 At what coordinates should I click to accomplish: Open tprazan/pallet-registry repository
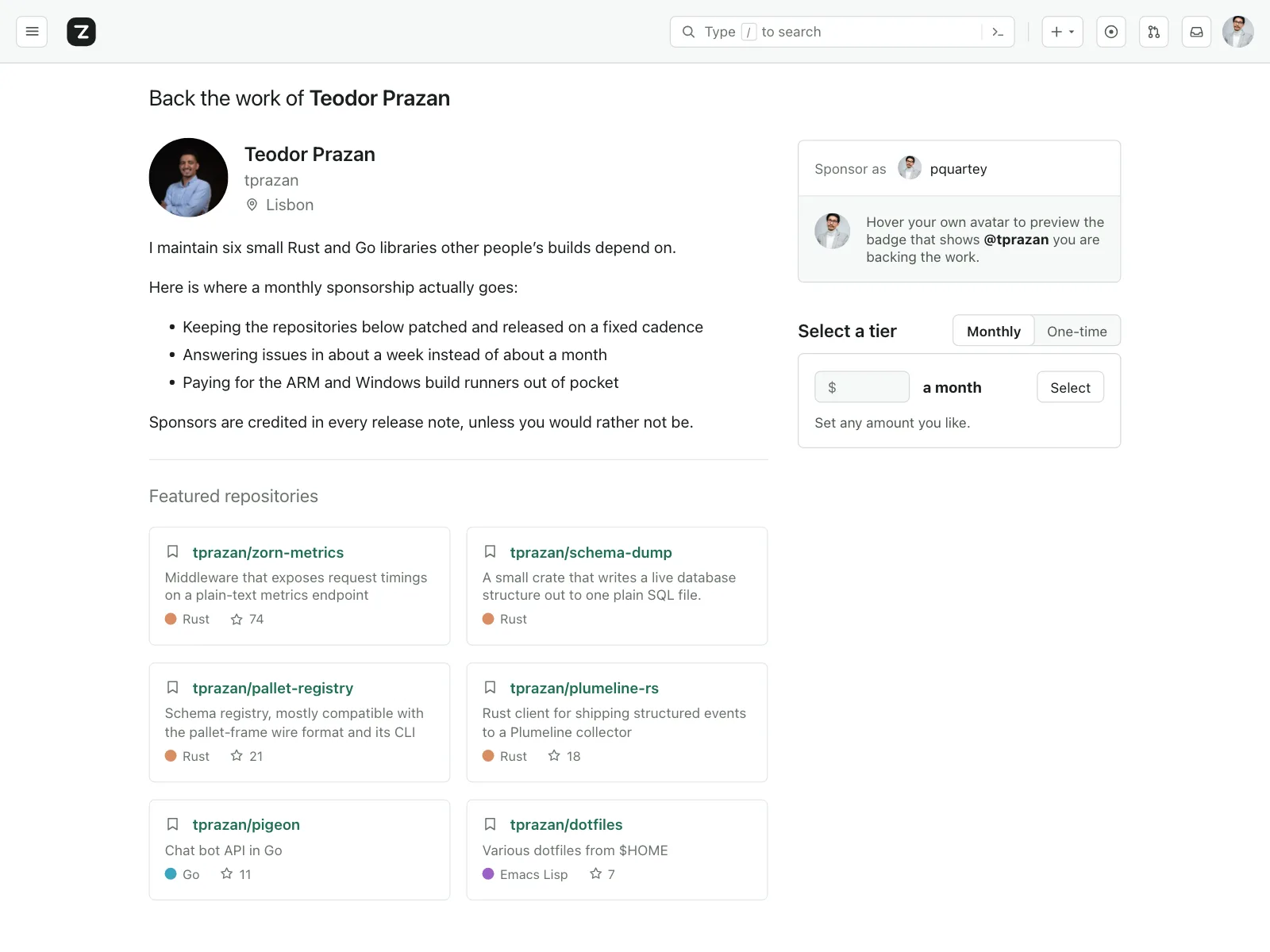pos(273,688)
